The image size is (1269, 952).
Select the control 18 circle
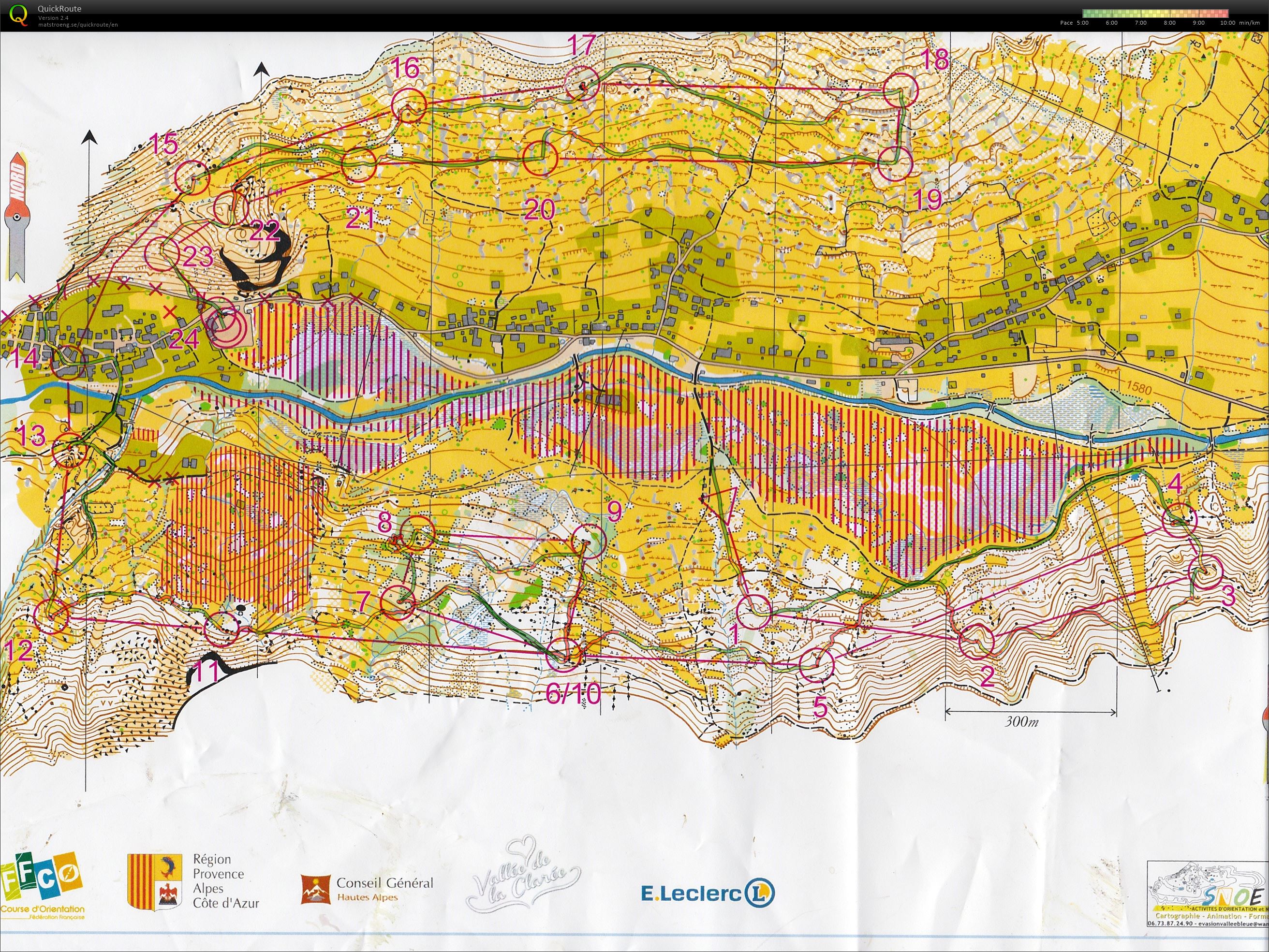coord(900,90)
